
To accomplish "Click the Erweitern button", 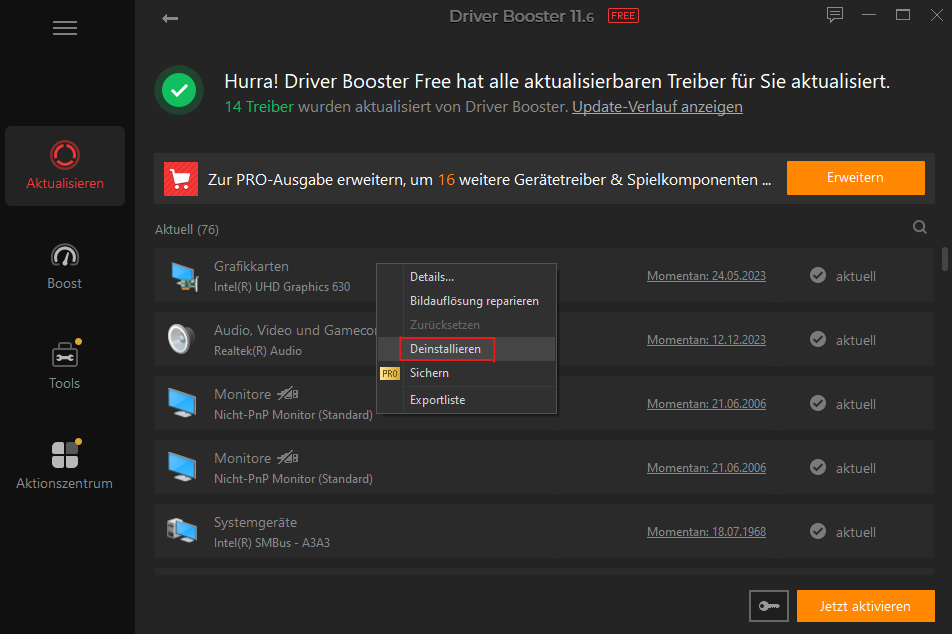I will point(855,178).
